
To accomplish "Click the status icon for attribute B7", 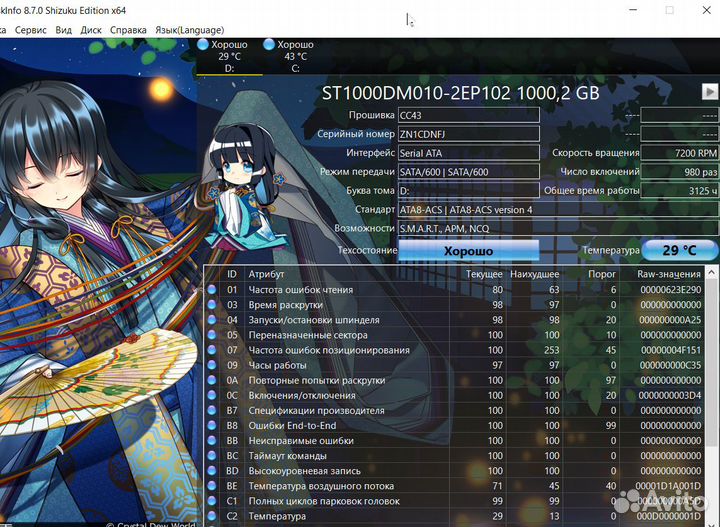I will pyautogui.click(x=212, y=410).
